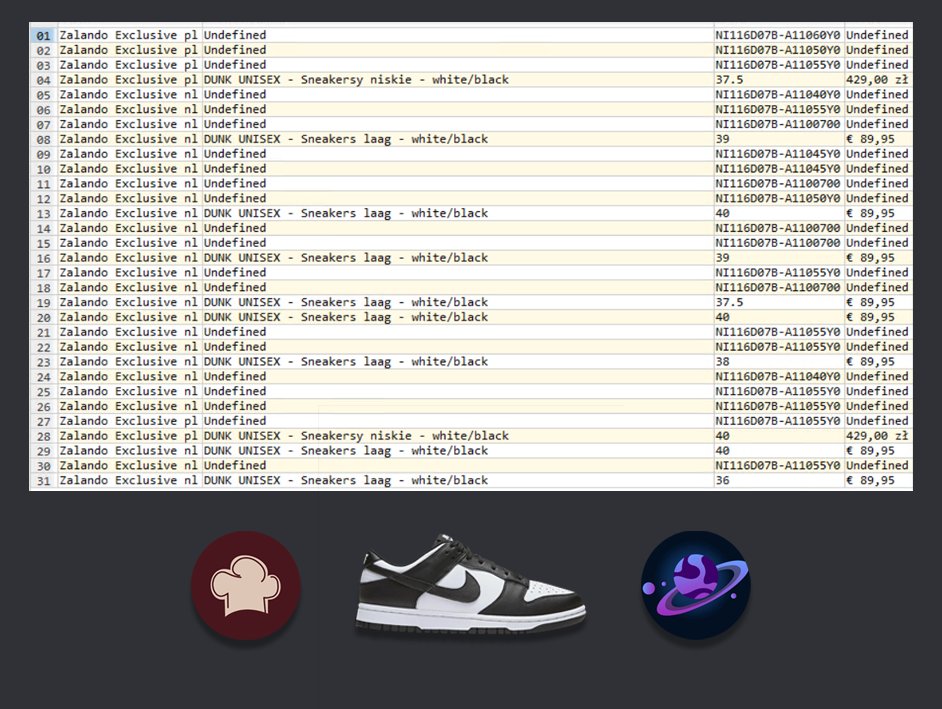Click DUNK UNISEX product name in row 31
Screen dimensions: 942x709
point(346,481)
